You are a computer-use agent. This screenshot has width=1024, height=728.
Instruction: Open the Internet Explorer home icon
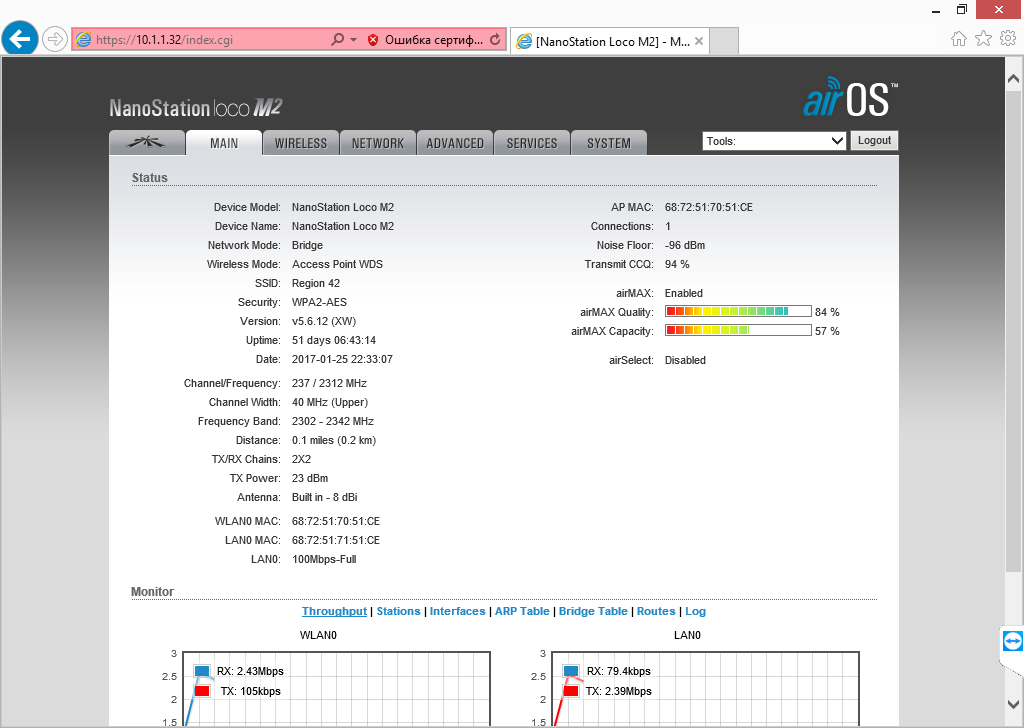point(959,39)
